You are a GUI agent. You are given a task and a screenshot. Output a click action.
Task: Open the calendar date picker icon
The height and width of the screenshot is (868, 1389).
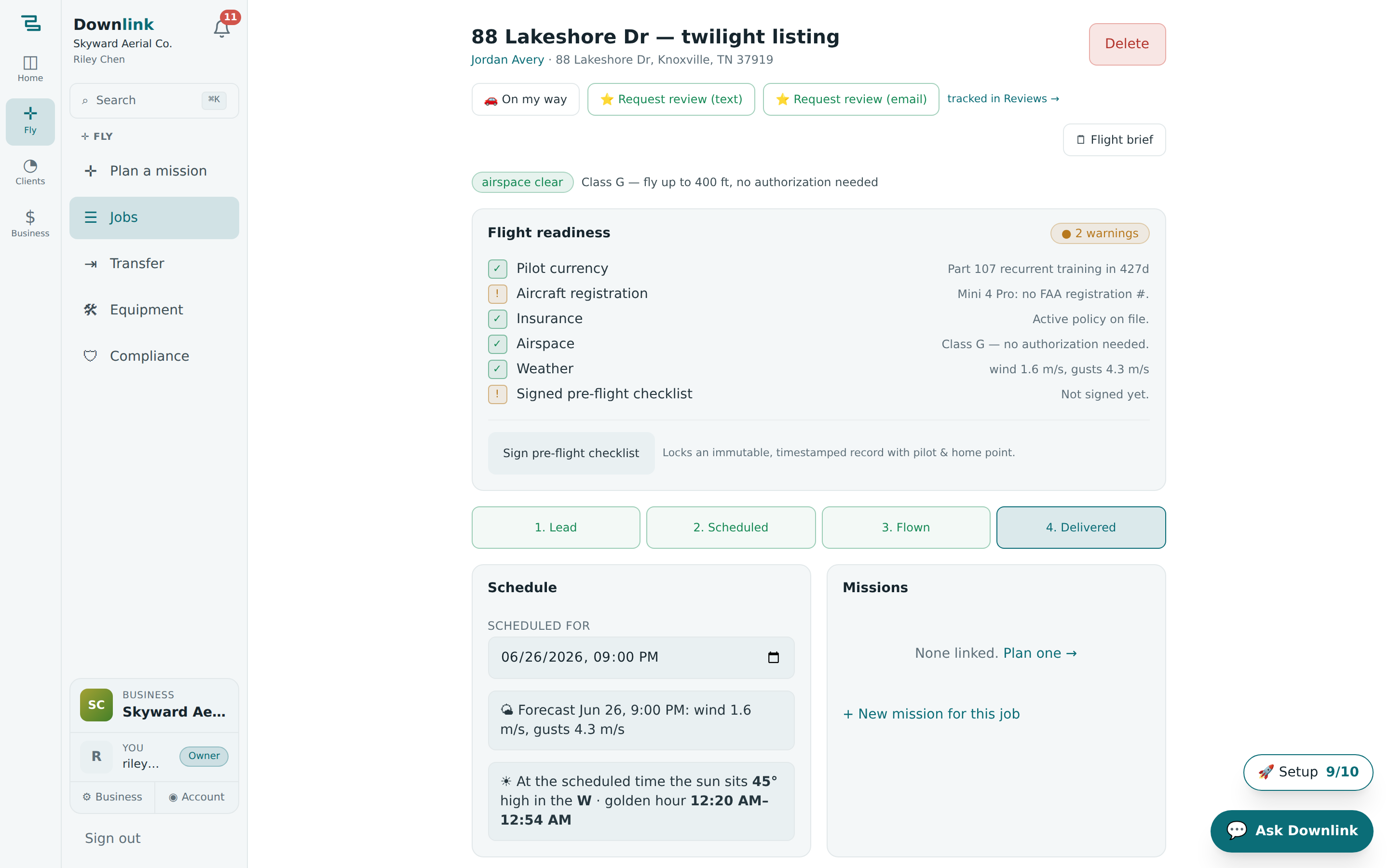click(773, 657)
